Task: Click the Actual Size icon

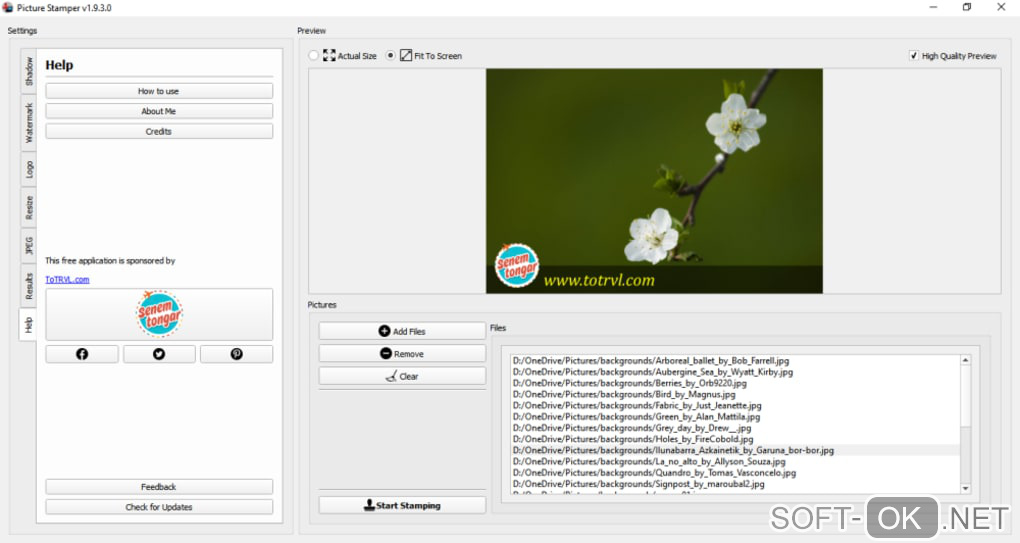Action: pos(329,55)
